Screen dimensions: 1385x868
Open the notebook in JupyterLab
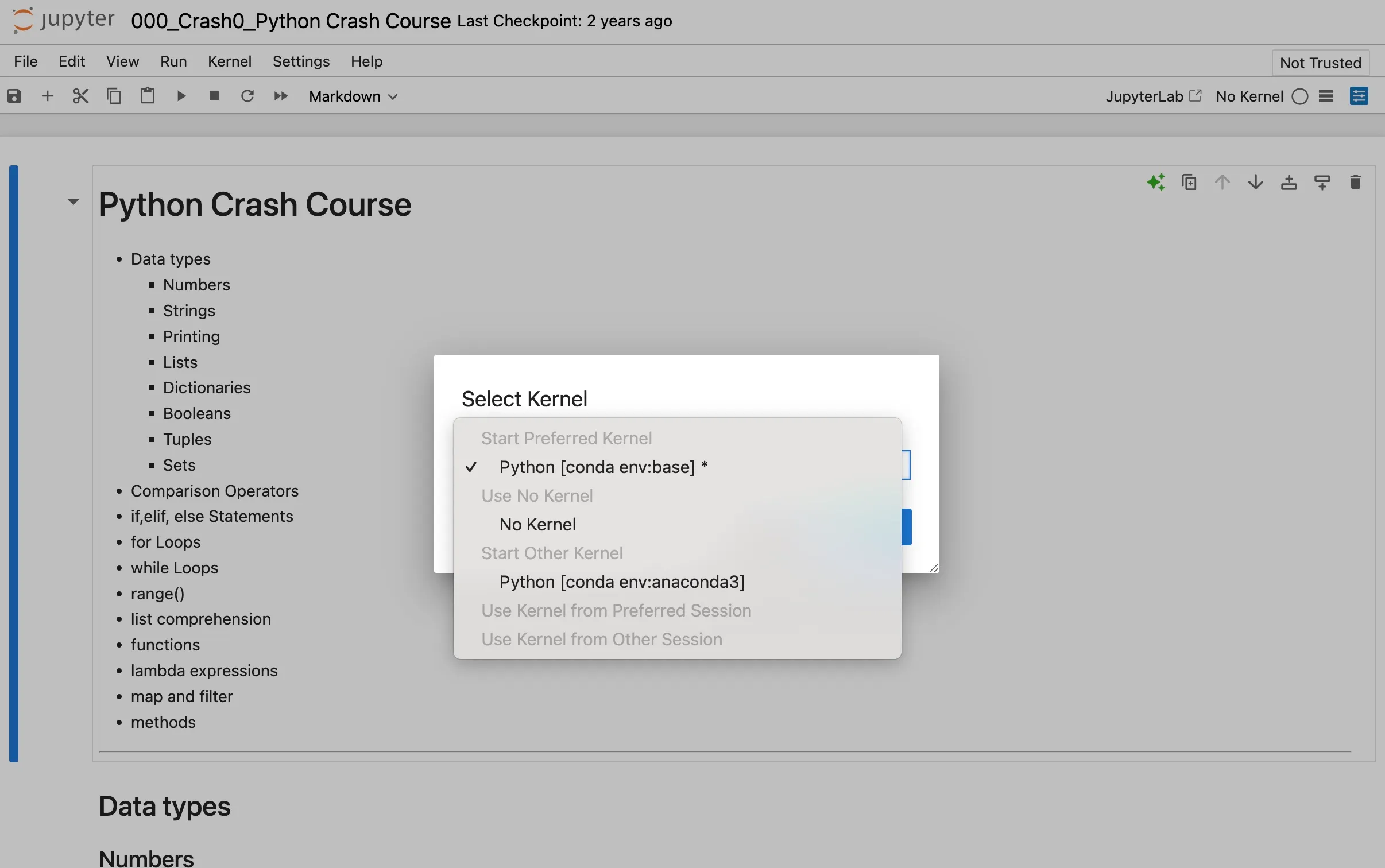(x=1154, y=96)
